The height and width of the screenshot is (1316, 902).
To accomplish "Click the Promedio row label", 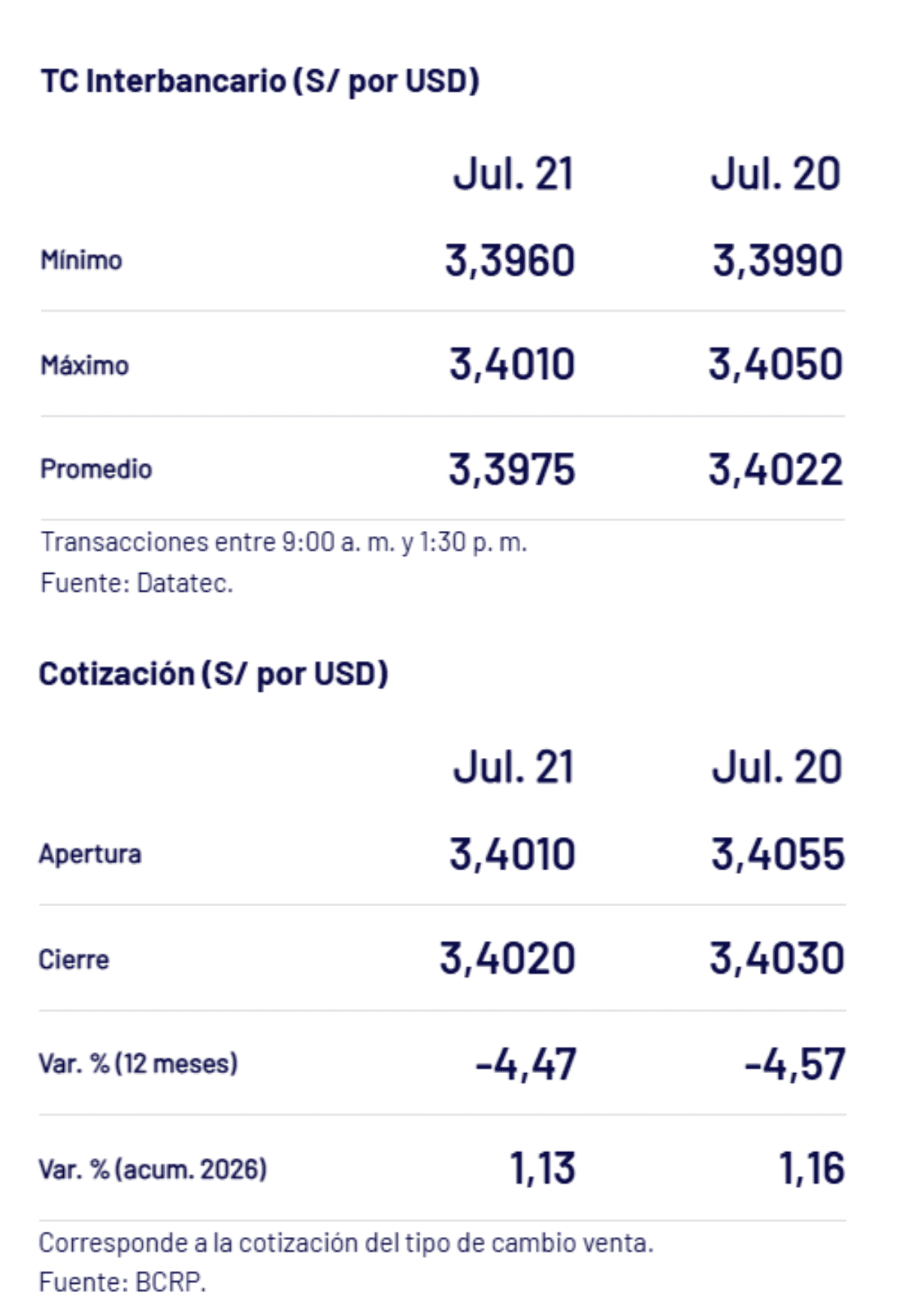I will 96,469.
